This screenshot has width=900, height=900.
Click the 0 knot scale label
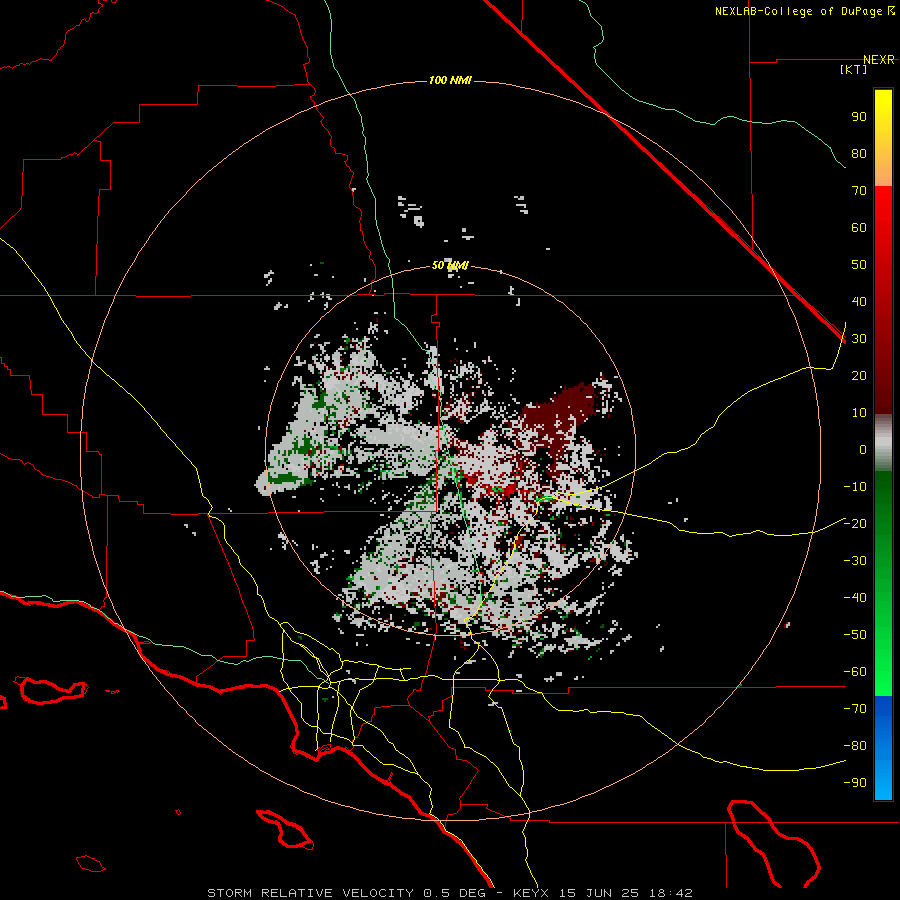point(863,449)
